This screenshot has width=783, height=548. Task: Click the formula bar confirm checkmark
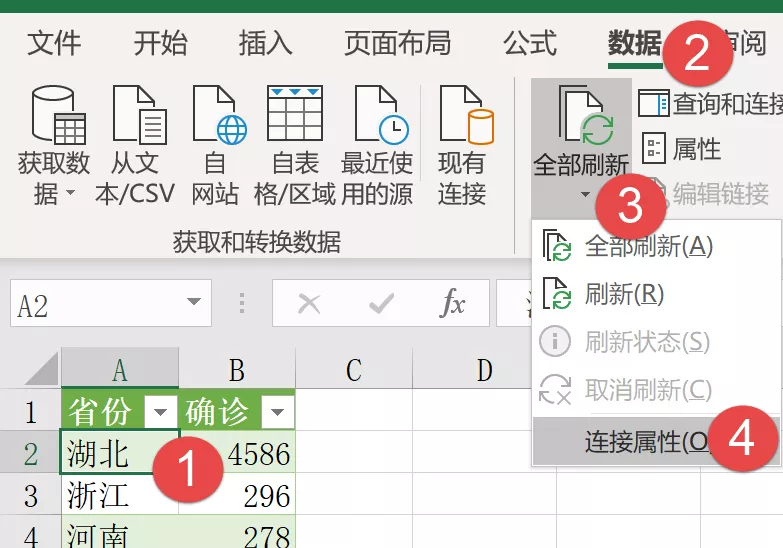382,303
